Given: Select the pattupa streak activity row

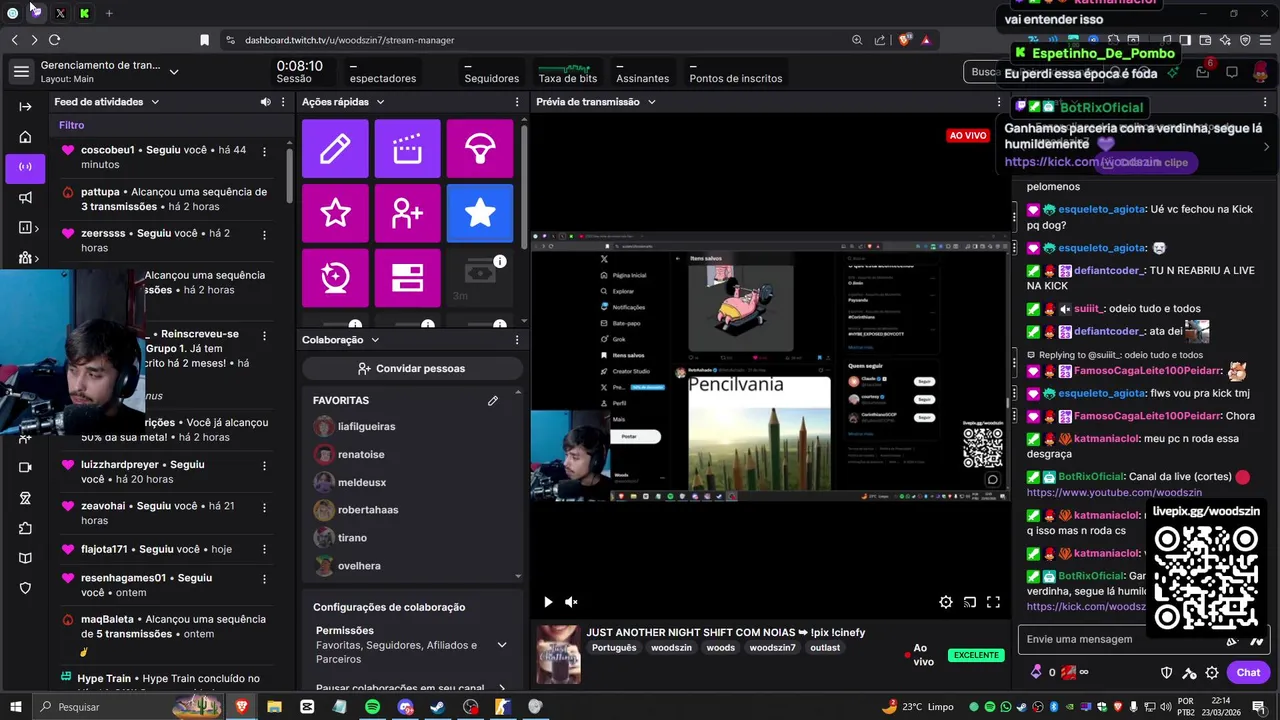Looking at the screenshot, I should (165, 199).
